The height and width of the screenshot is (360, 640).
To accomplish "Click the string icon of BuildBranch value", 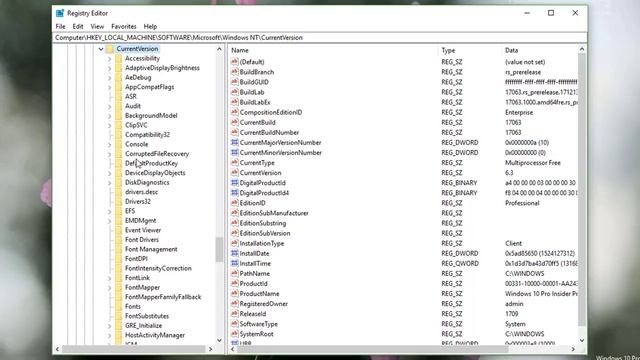I will pyautogui.click(x=234, y=72).
